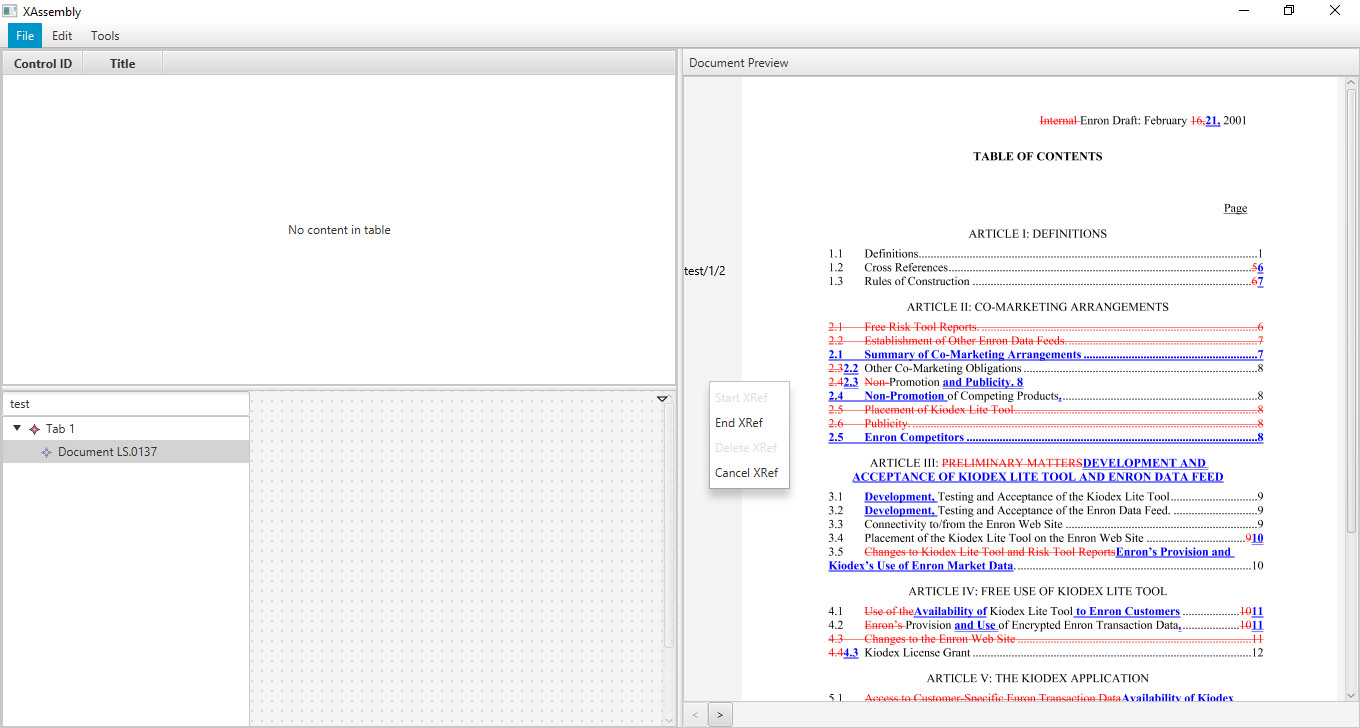Image resolution: width=1360 pixels, height=728 pixels.
Task: Click the underlined Page label
Action: (x=1235, y=208)
